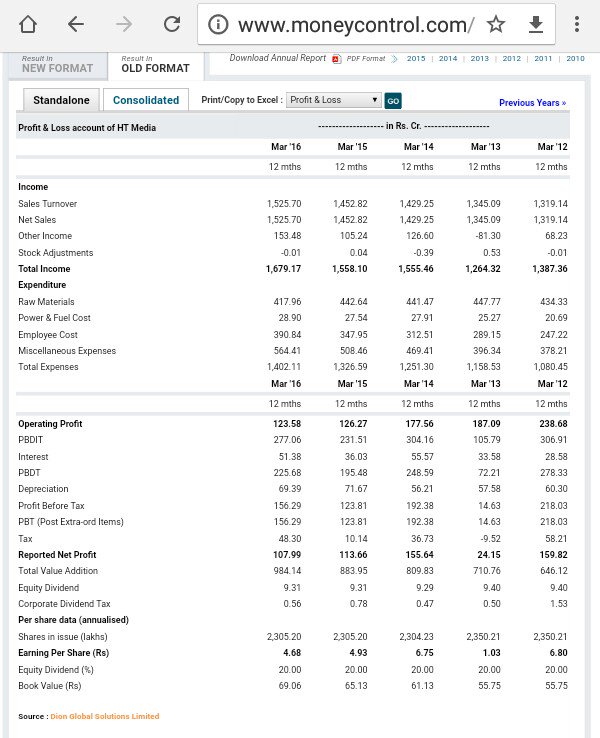Tap the forward arrow icon
This screenshot has width=600, height=738.
(124, 24)
